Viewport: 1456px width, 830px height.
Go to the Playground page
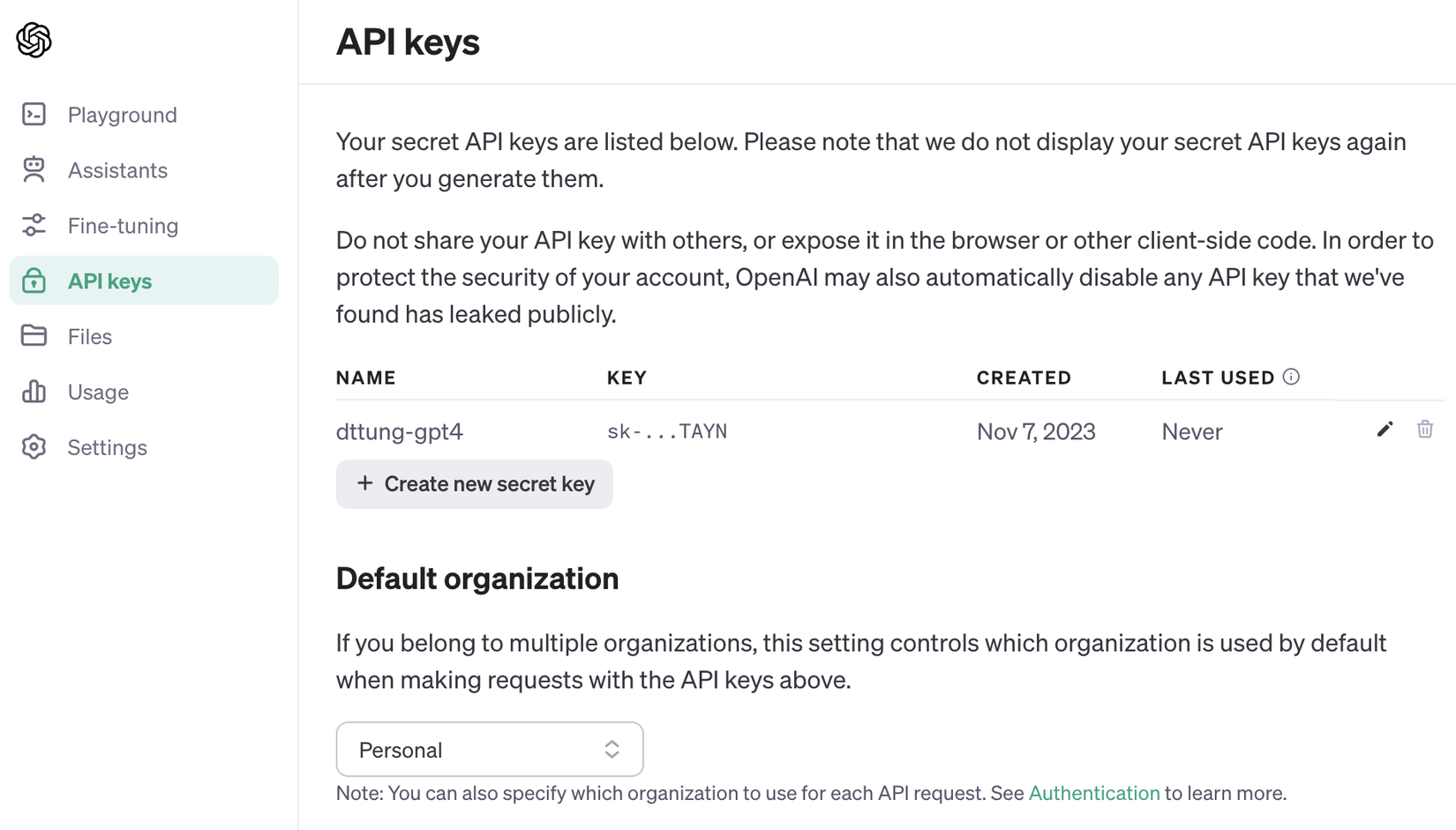click(123, 115)
